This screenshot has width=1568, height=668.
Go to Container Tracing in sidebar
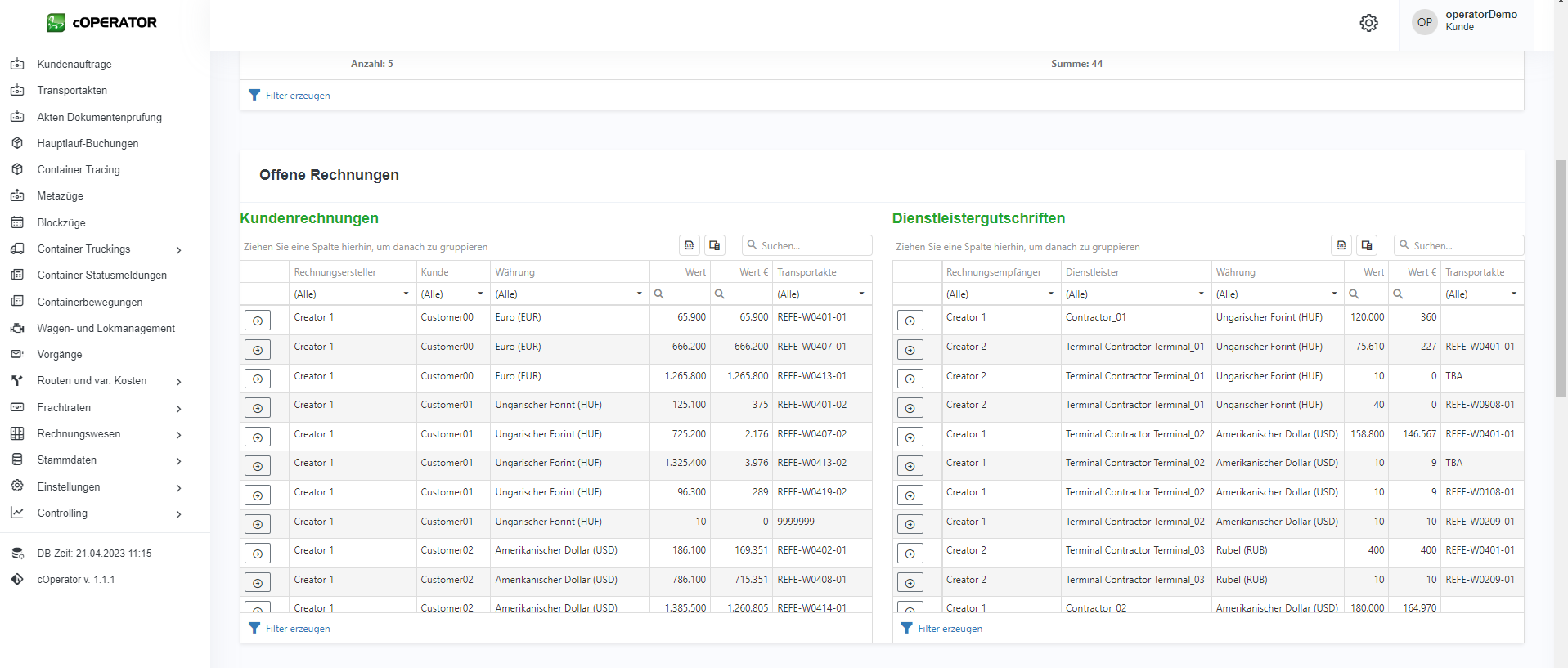79,170
